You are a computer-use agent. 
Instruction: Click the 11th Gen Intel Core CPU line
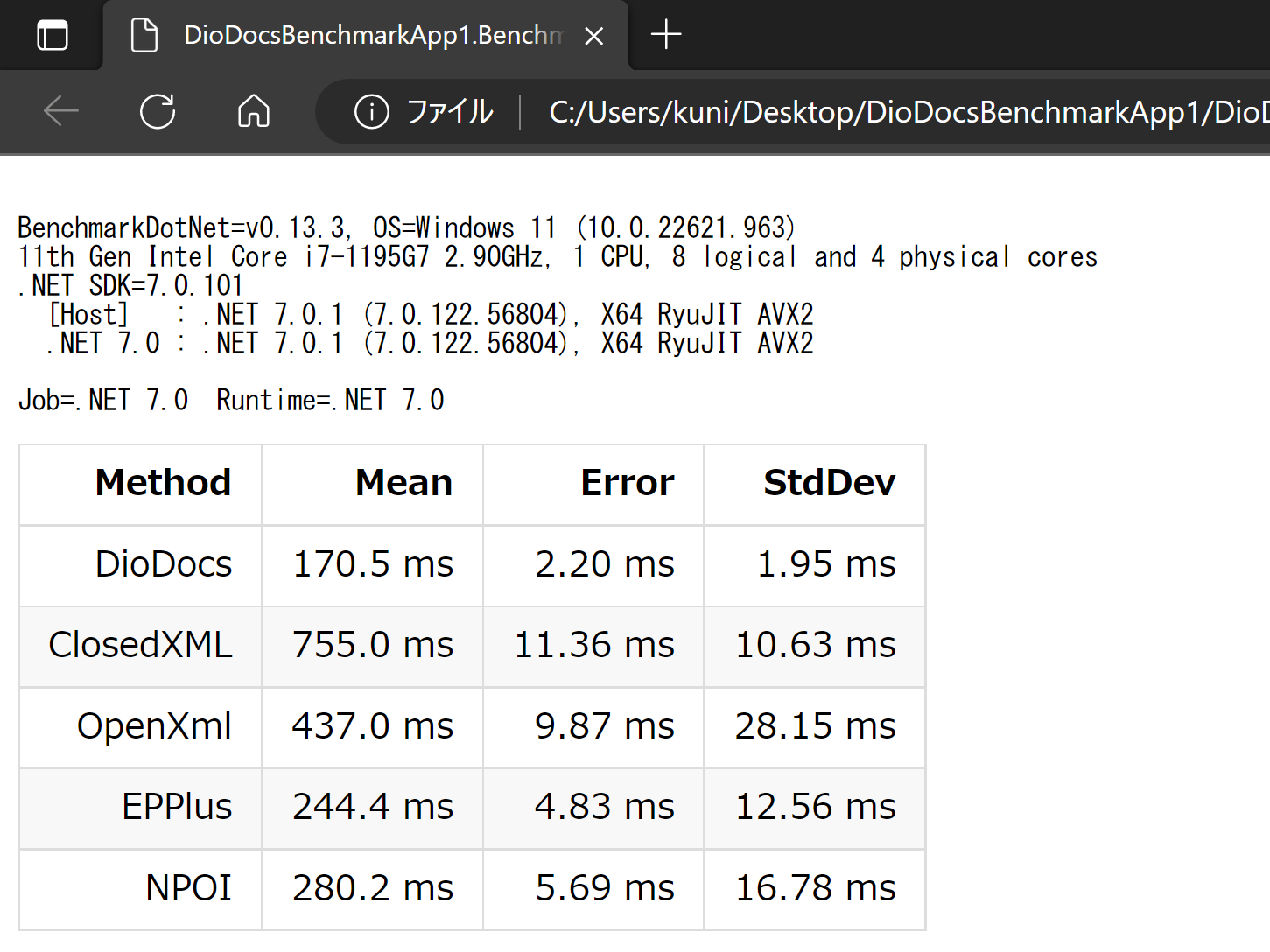558,256
